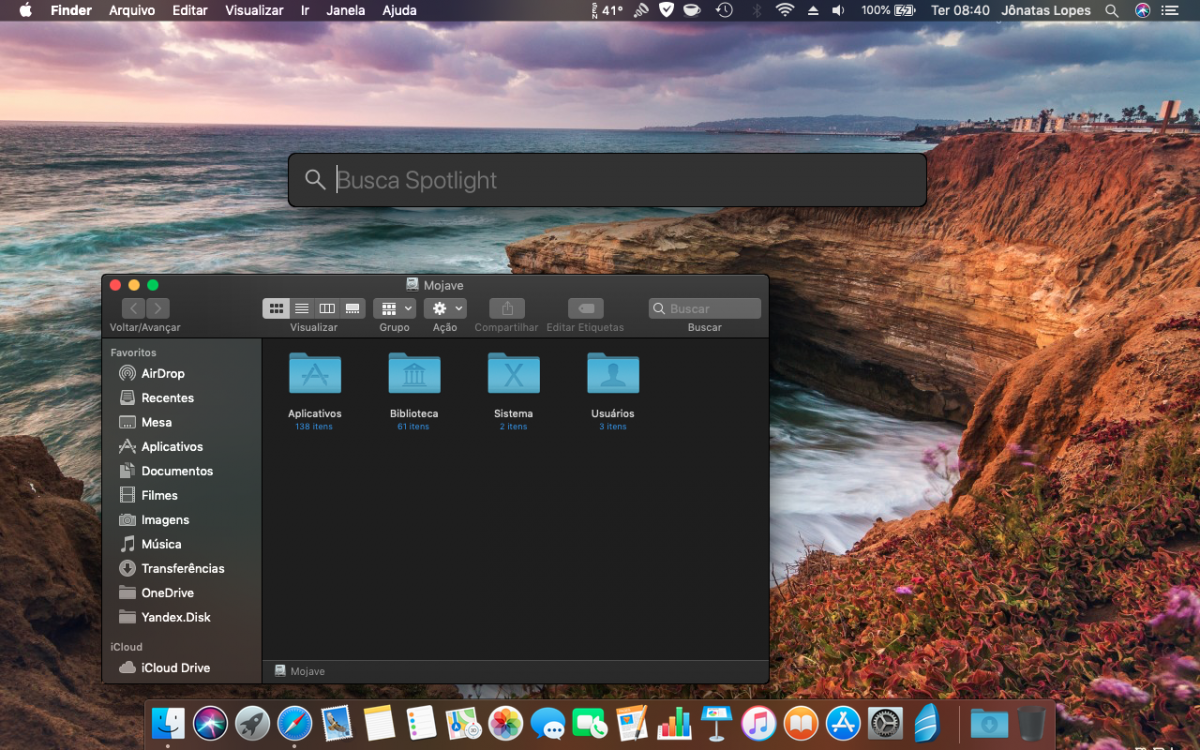Open the Ação gear dropdown

tap(445, 309)
